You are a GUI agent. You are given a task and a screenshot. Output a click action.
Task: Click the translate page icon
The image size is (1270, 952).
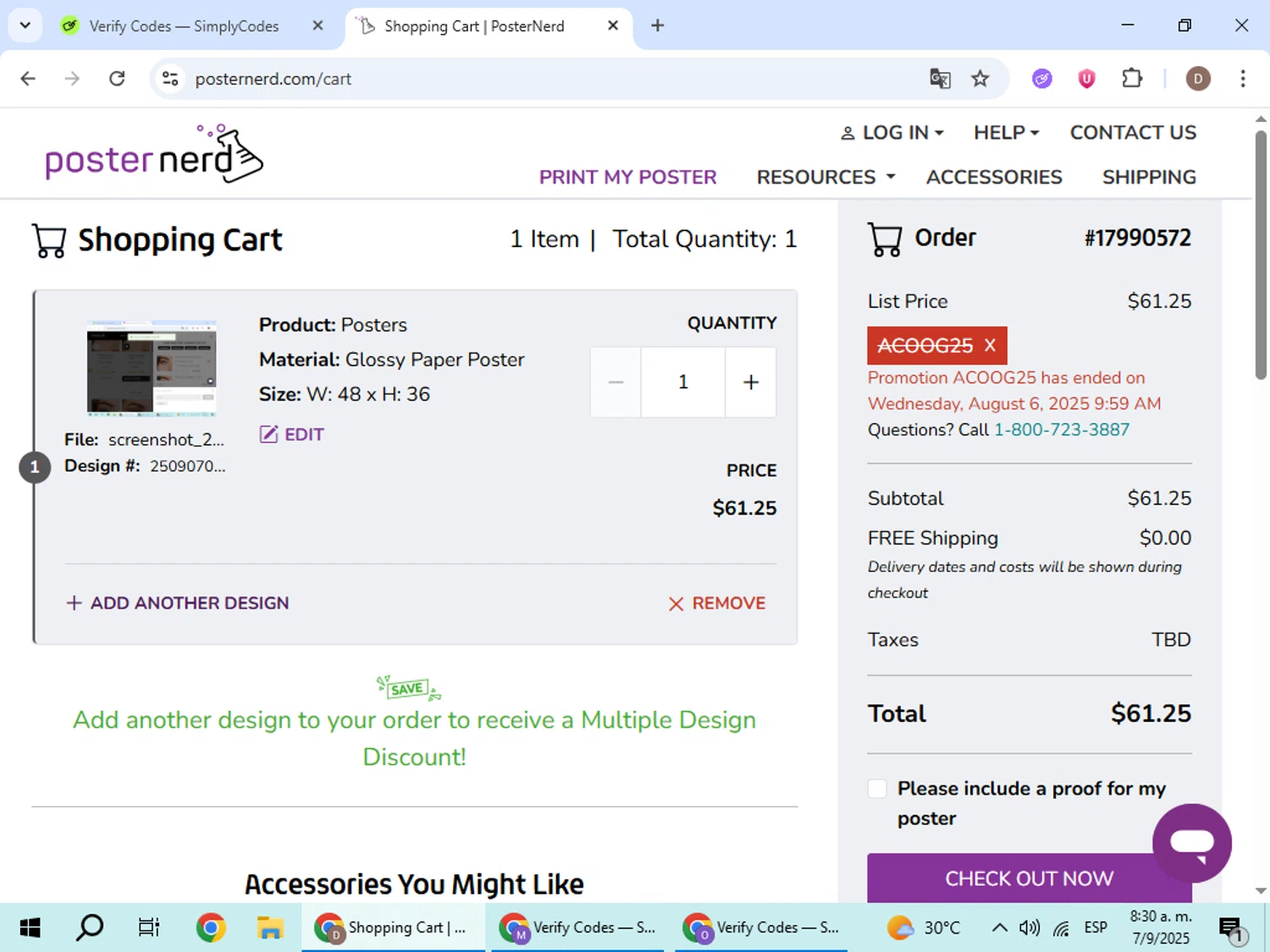point(940,79)
